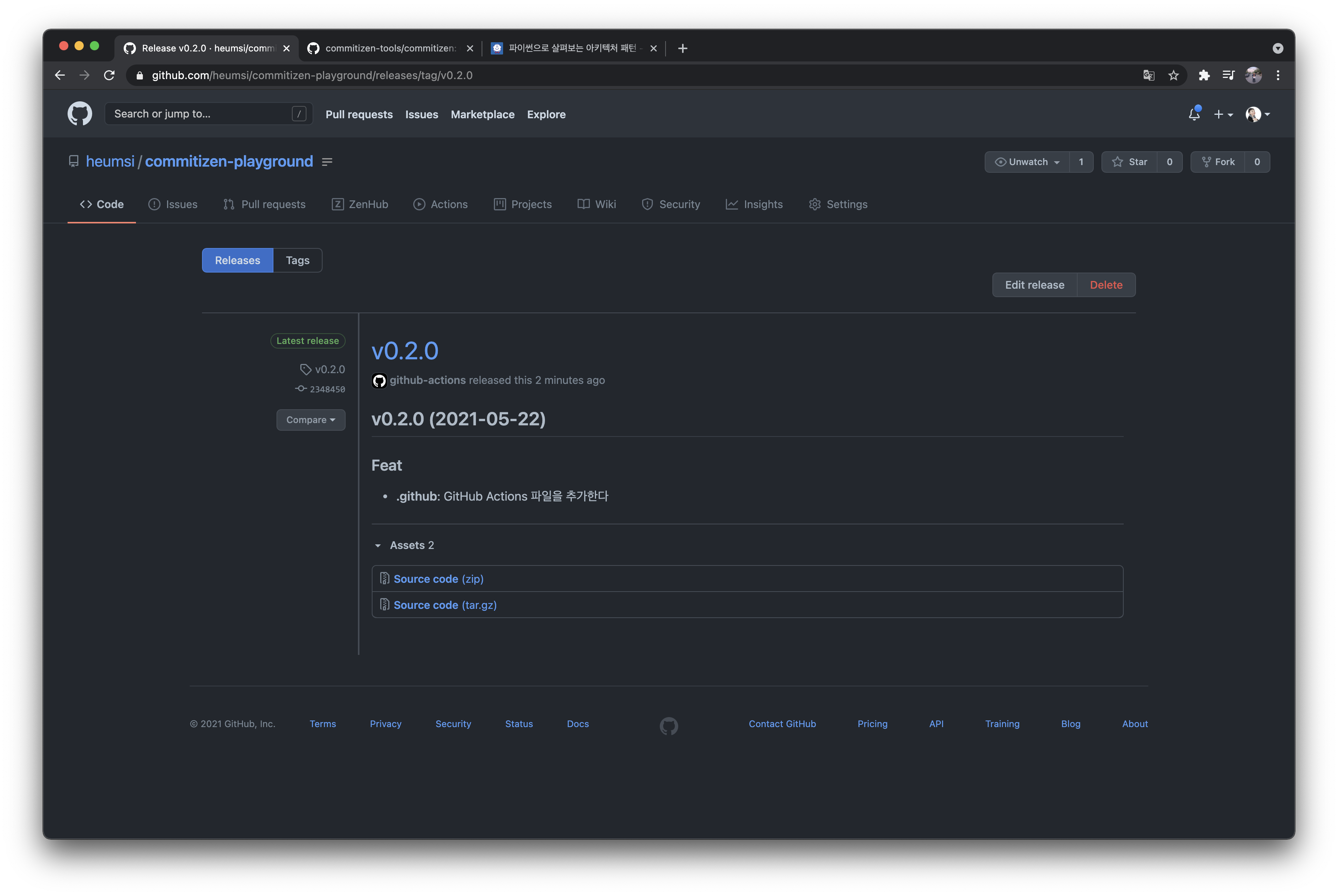Open the Actions repository tab
Viewport: 1338px width, 896px height.
440,205
